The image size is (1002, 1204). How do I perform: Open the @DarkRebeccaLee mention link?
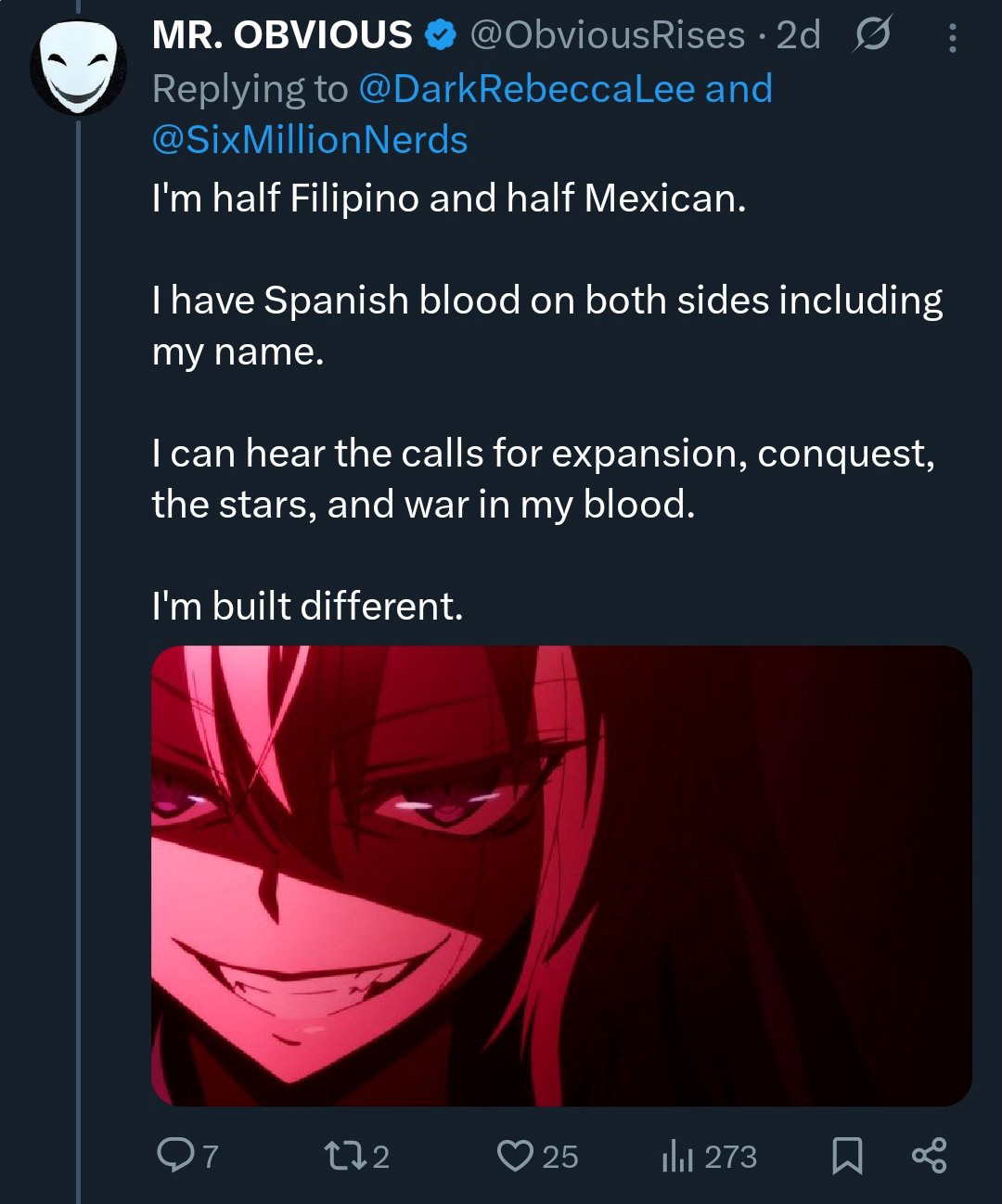[526, 89]
